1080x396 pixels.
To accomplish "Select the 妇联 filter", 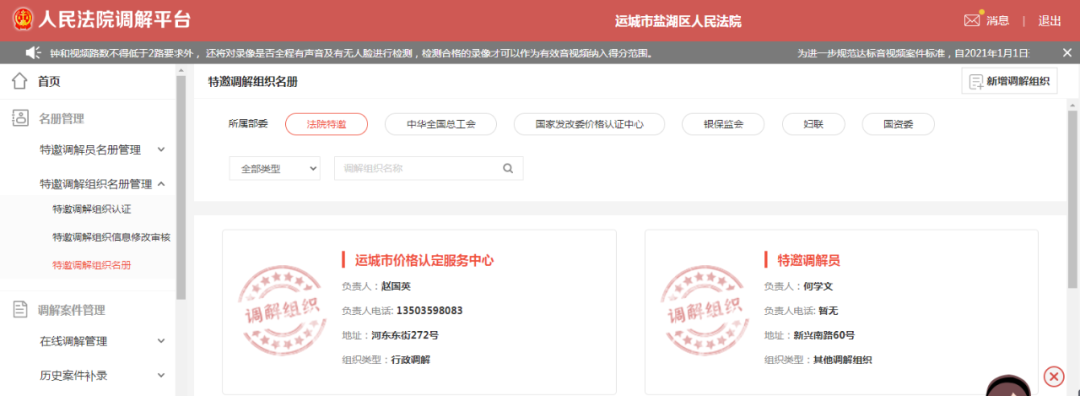I will [813, 125].
